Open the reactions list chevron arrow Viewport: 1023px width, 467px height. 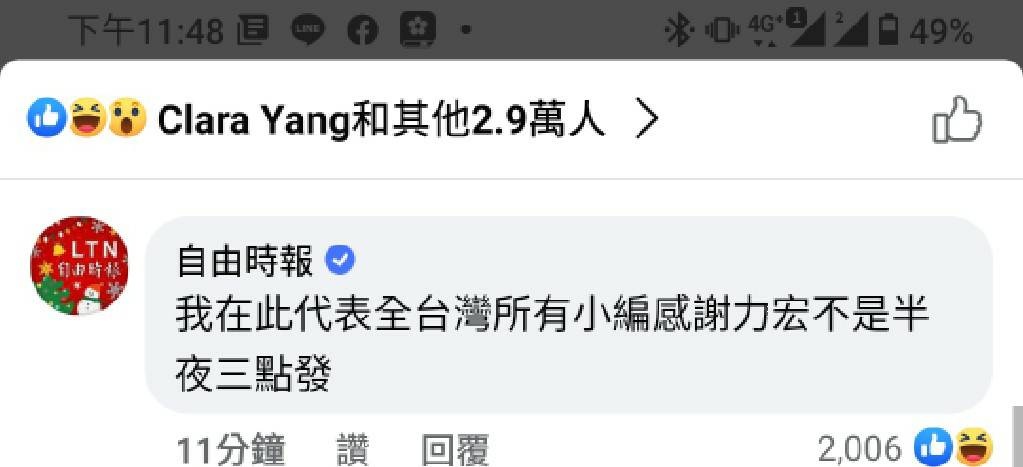coord(647,121)
